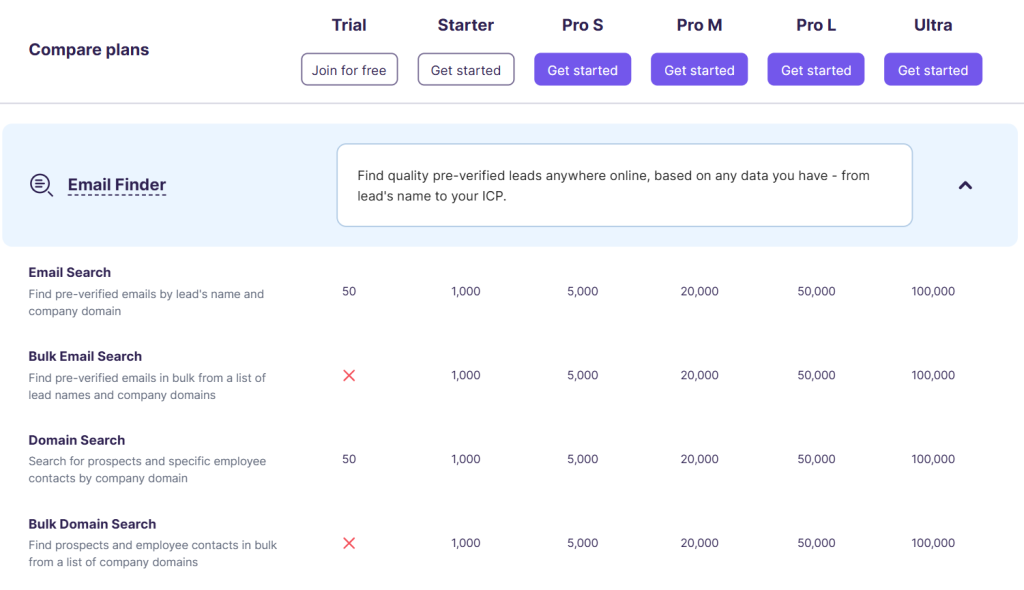Click the Compare plans heading
This screenshot has height=590, width=1024.
click(88, 48)
